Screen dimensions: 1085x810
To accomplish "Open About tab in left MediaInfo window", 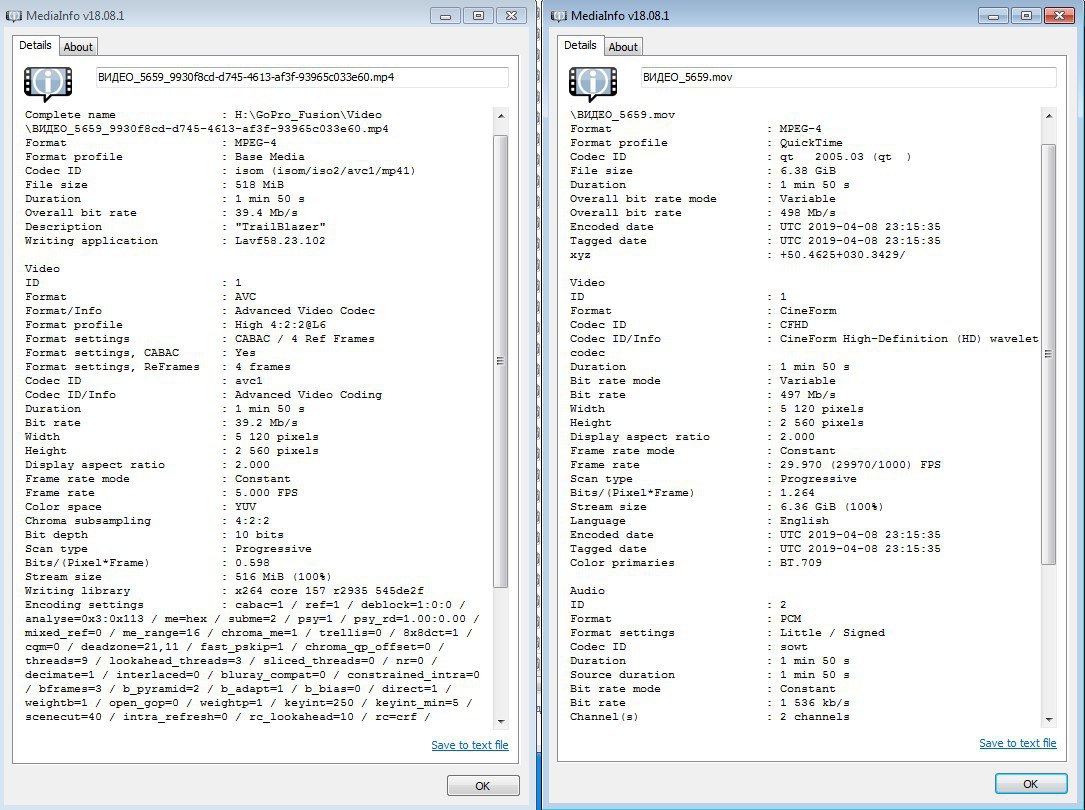I will click(78, 47).
